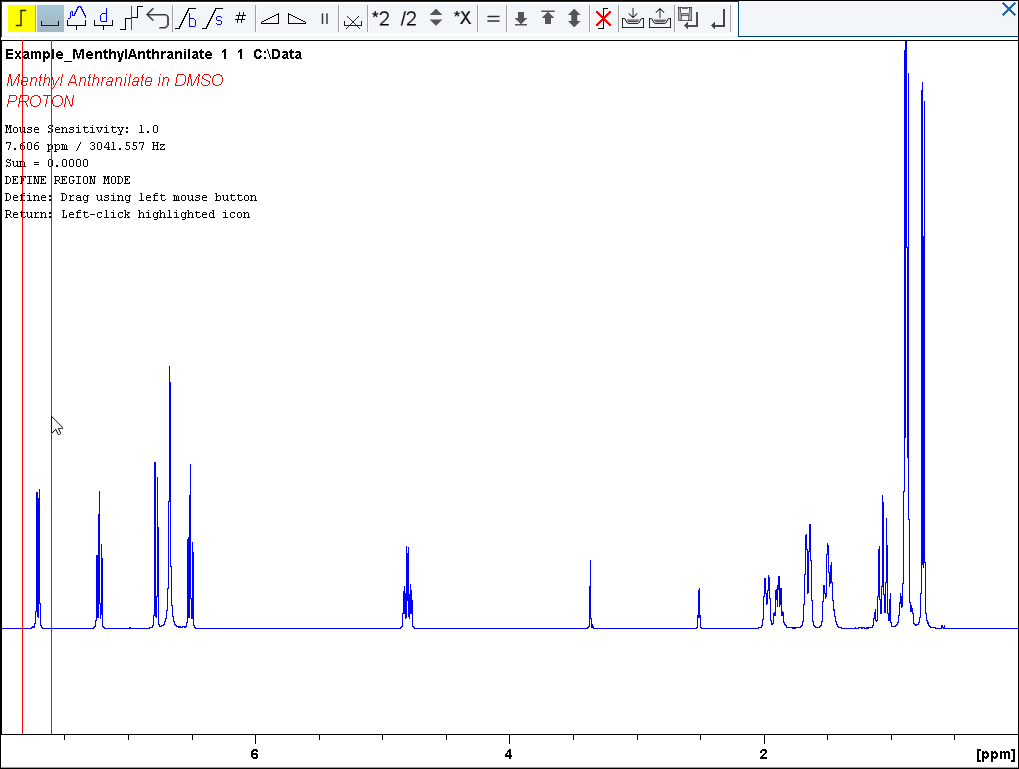The width and height of the screenshot is (1019, 769).
Task: Click the small peak near 2.5 ppm
Action: coord(699,608)
